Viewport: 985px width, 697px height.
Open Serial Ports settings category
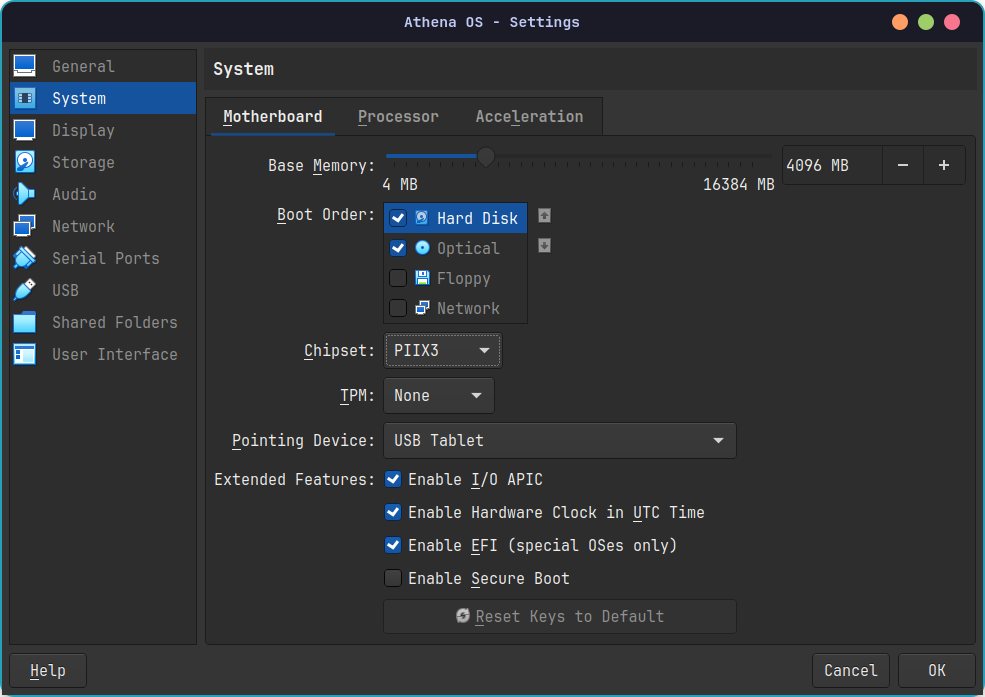click(x=103, y=258)
